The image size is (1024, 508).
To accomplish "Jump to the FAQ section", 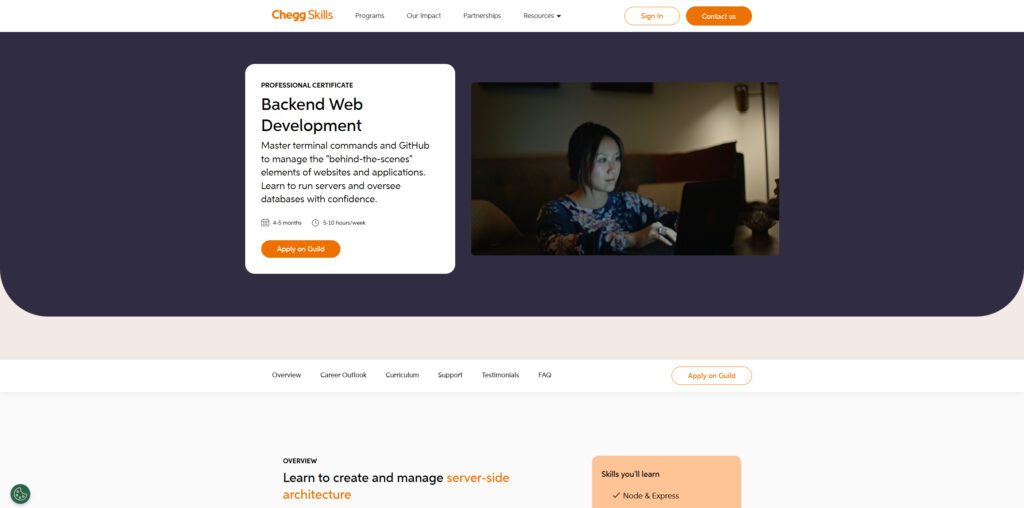I will 545,375.
